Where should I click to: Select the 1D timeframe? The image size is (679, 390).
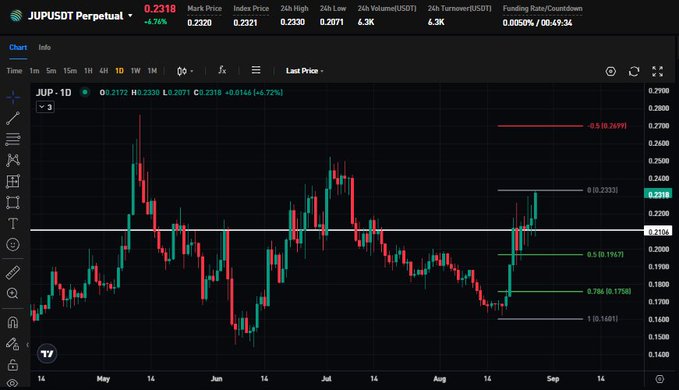[x=120, y=71]
